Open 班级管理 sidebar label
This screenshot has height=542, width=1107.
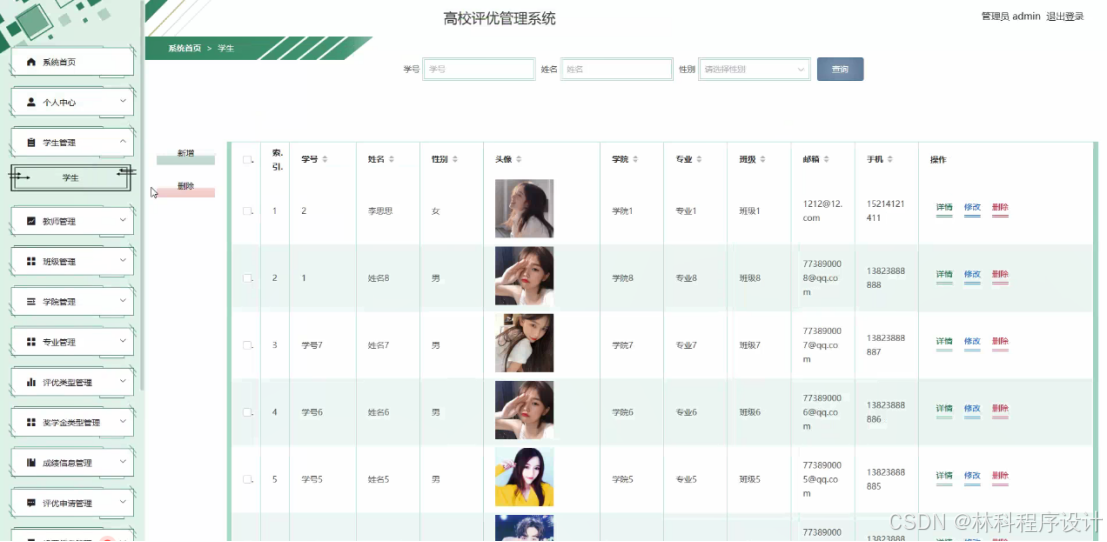59,261
